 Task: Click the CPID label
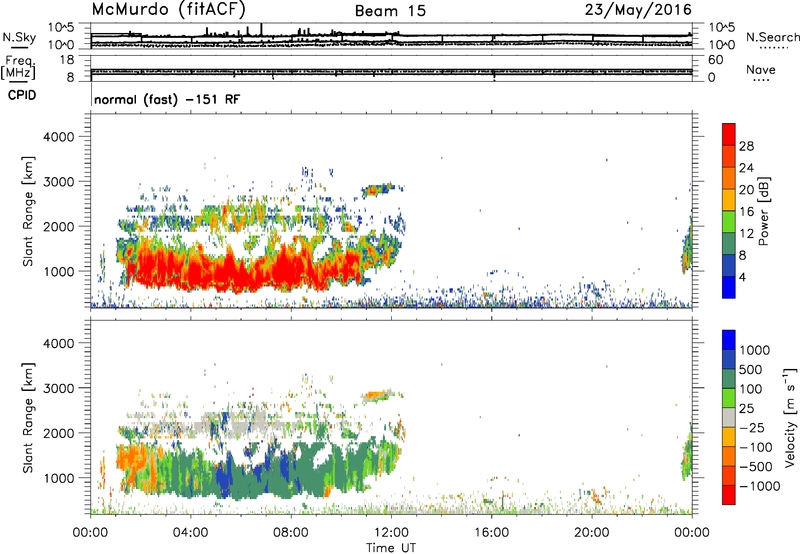tap(22, 95)
